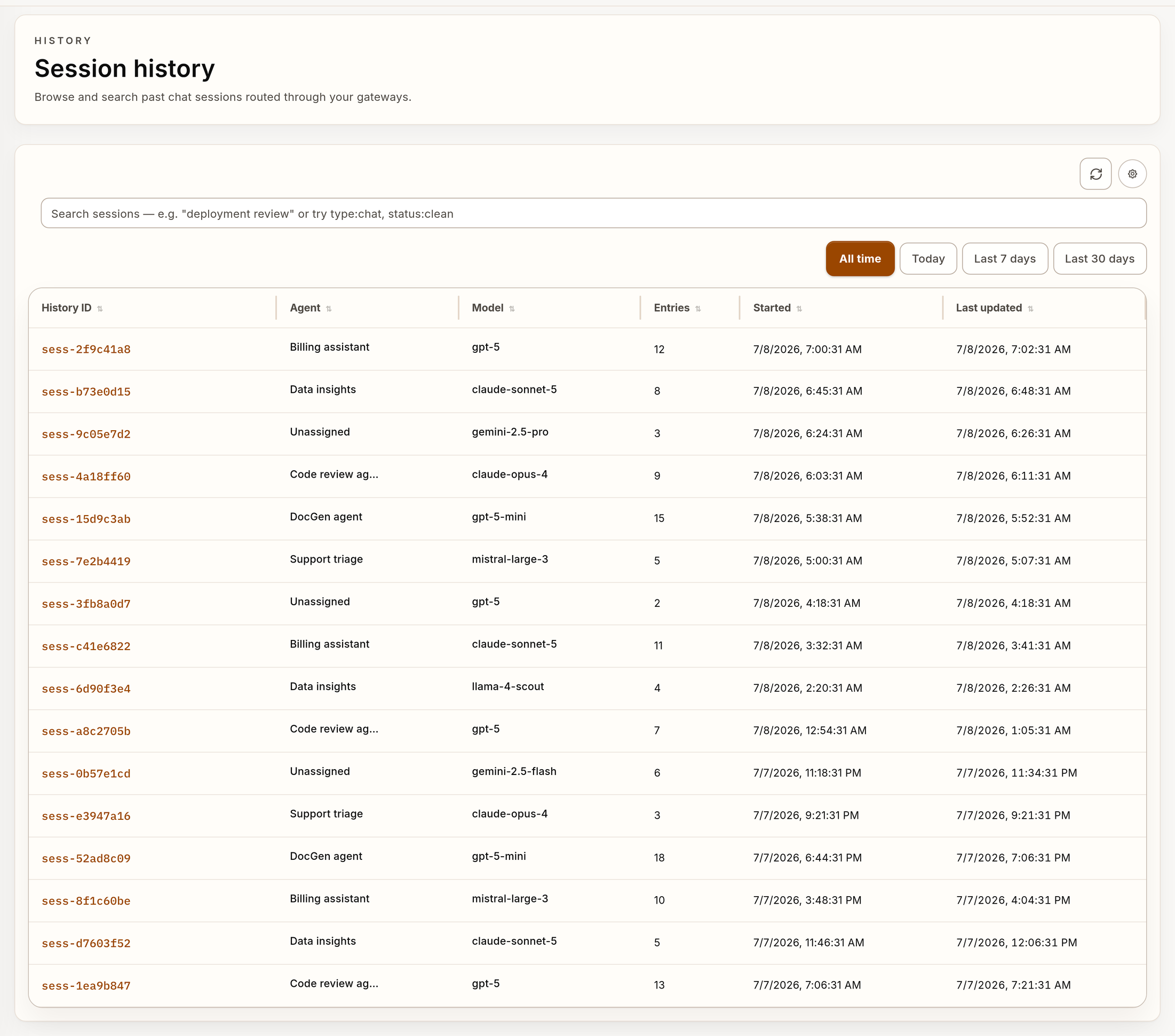Select the All time filter
Viewport: 1175px width, 1036px height.
click(860, 259)
